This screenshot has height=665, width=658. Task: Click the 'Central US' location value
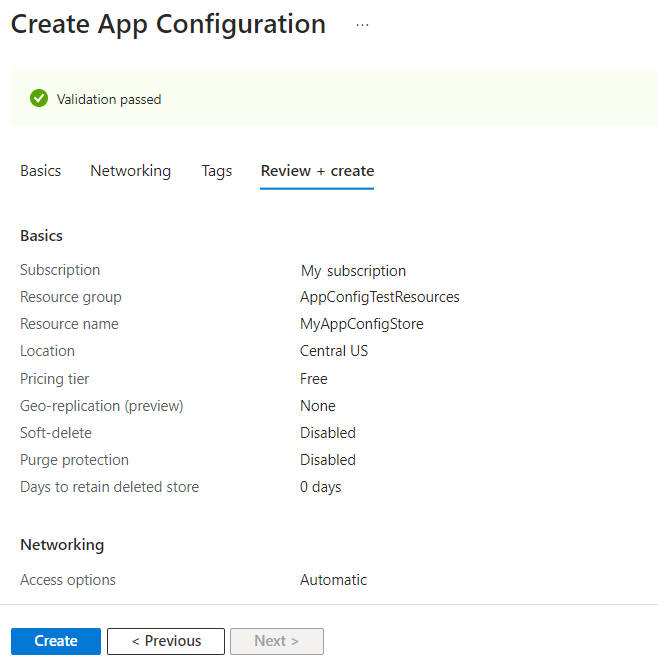click(x=334, y=351)
